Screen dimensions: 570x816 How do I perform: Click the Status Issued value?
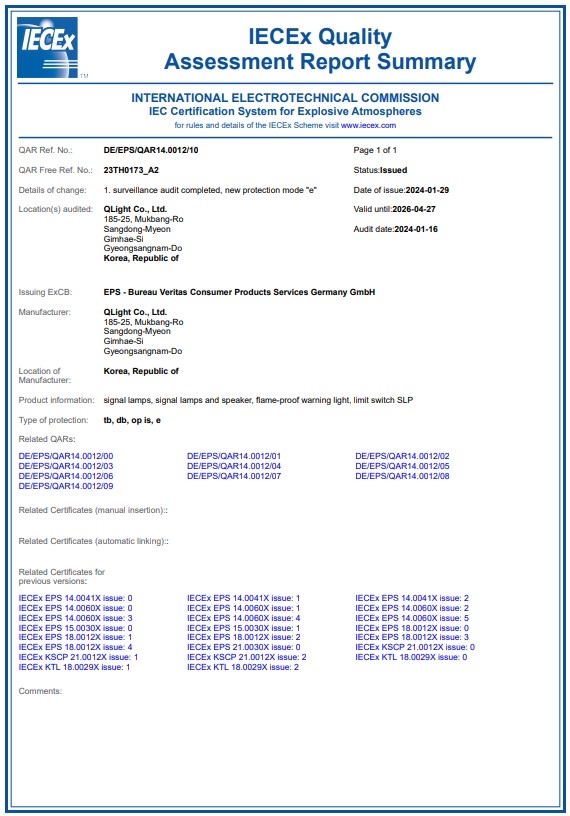(x=394, y=170)
